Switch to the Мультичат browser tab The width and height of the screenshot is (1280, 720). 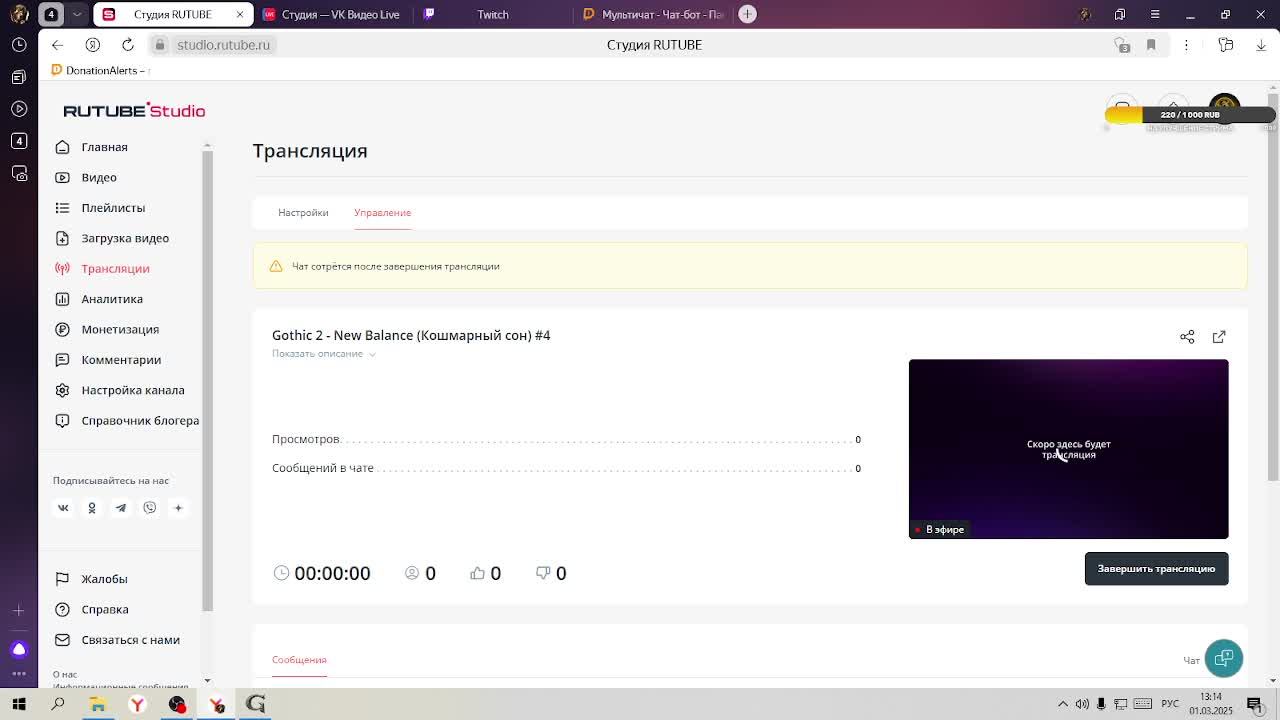[x=653, y=14]
